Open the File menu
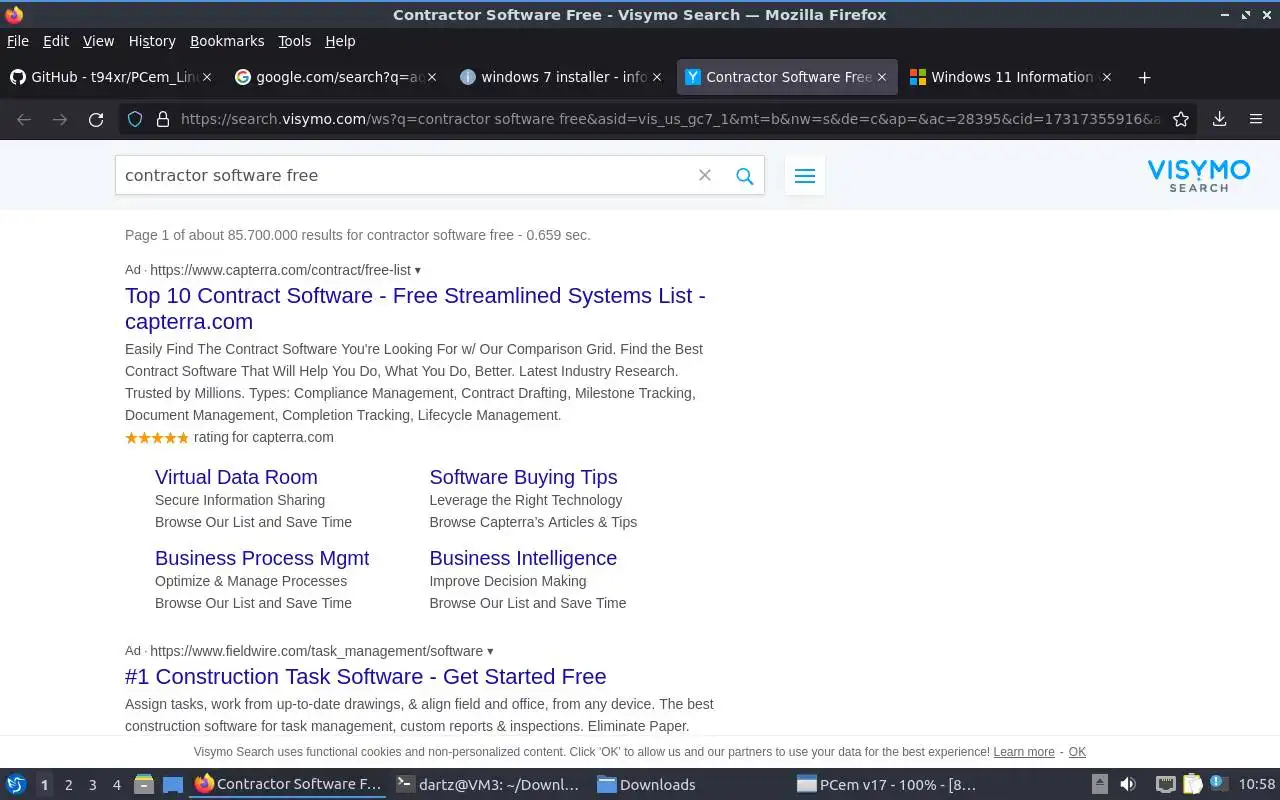 (x=18, y=41)
